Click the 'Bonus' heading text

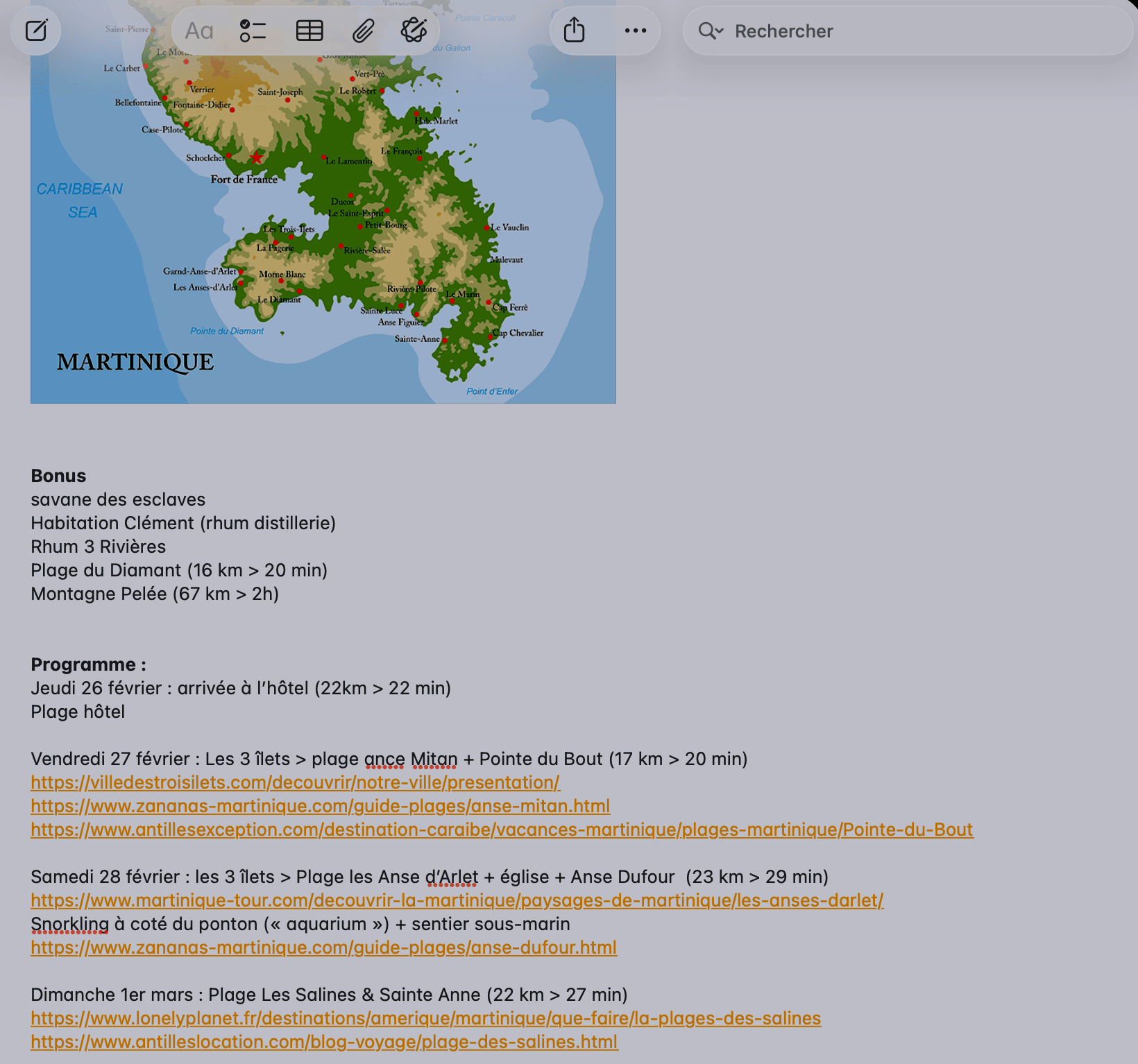tap(58, 476)
